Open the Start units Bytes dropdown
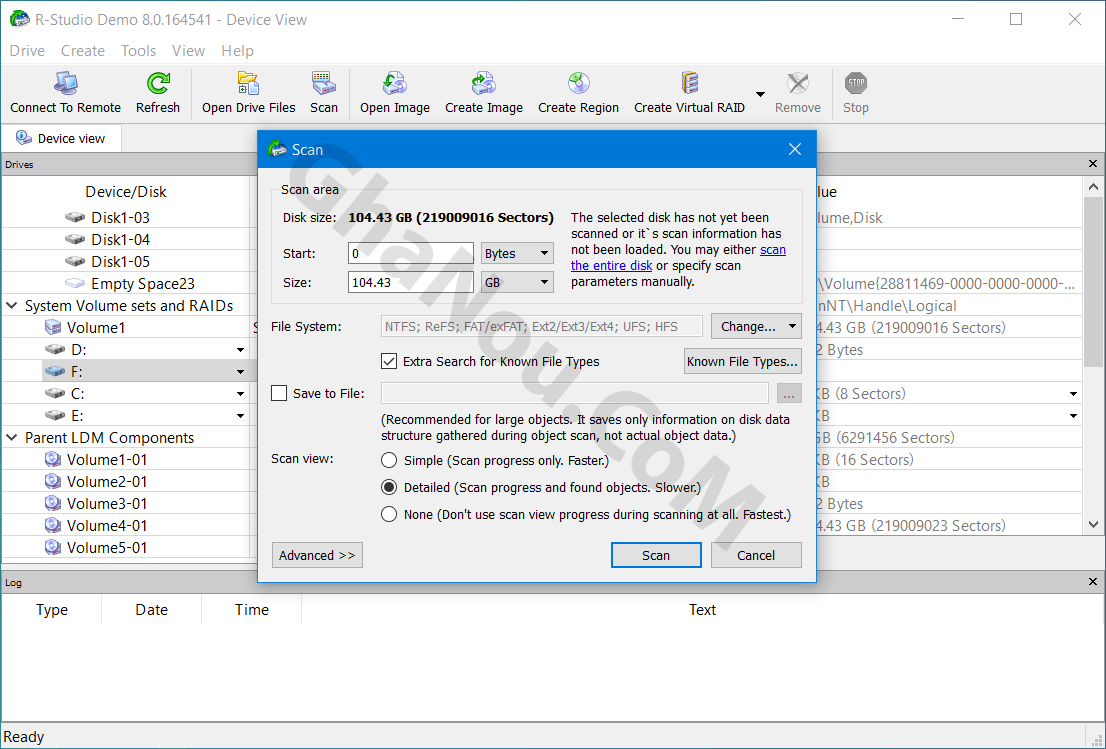 [517, 253]
